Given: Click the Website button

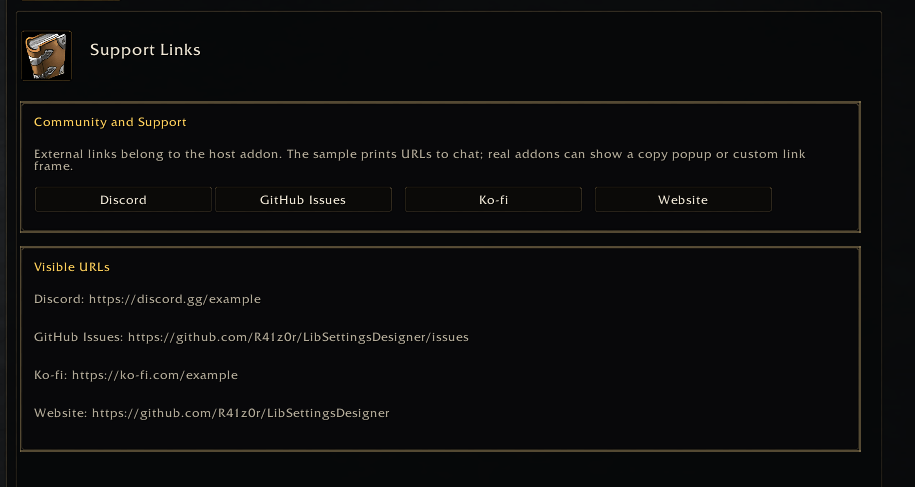Looking at the screenshot, I should click(683, 199).
